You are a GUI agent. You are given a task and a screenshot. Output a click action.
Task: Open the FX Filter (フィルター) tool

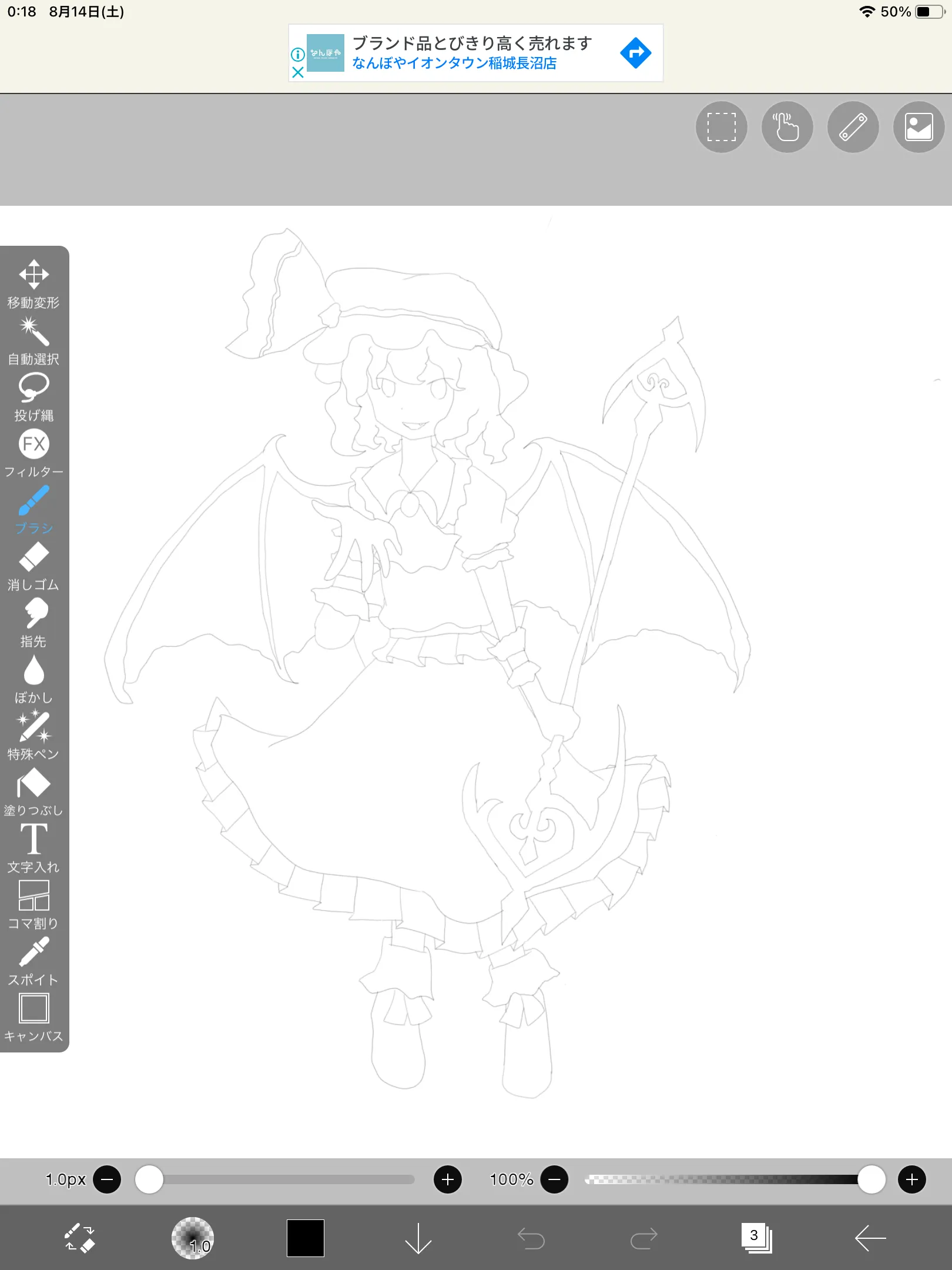coord(33,454)
